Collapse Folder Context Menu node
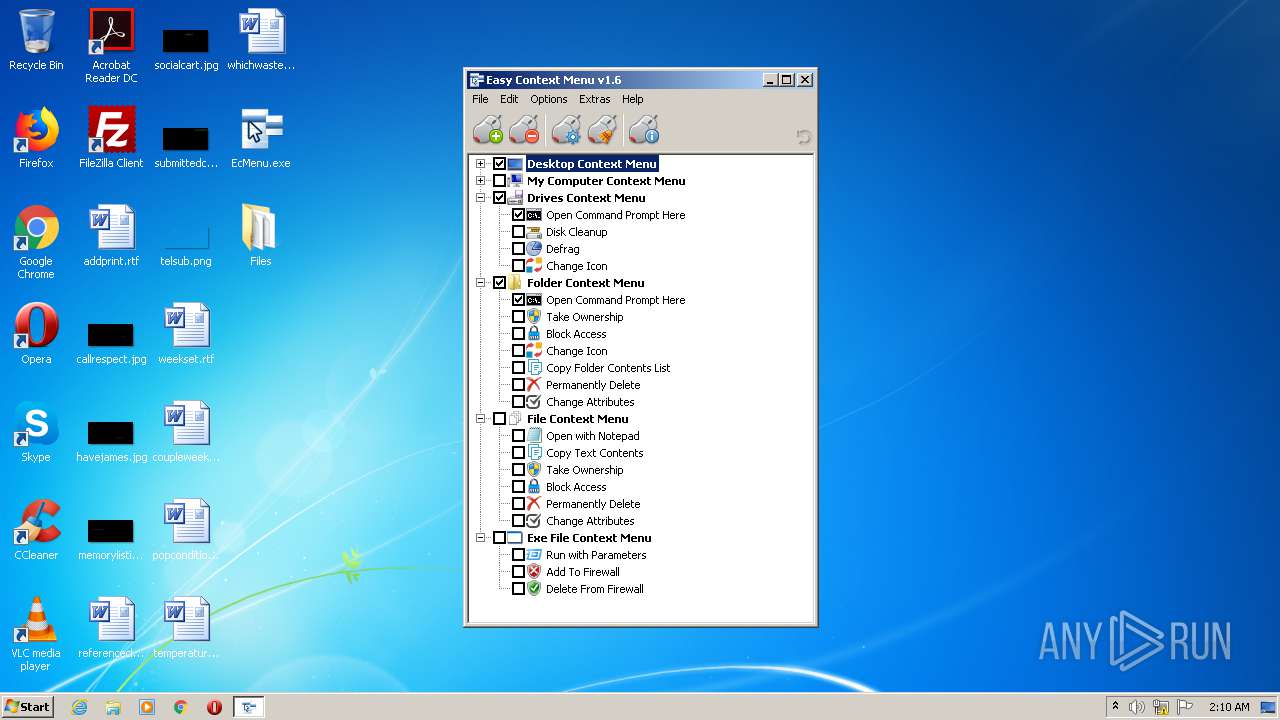Viewport: 1280px width, 720px height. click(481, 283)
